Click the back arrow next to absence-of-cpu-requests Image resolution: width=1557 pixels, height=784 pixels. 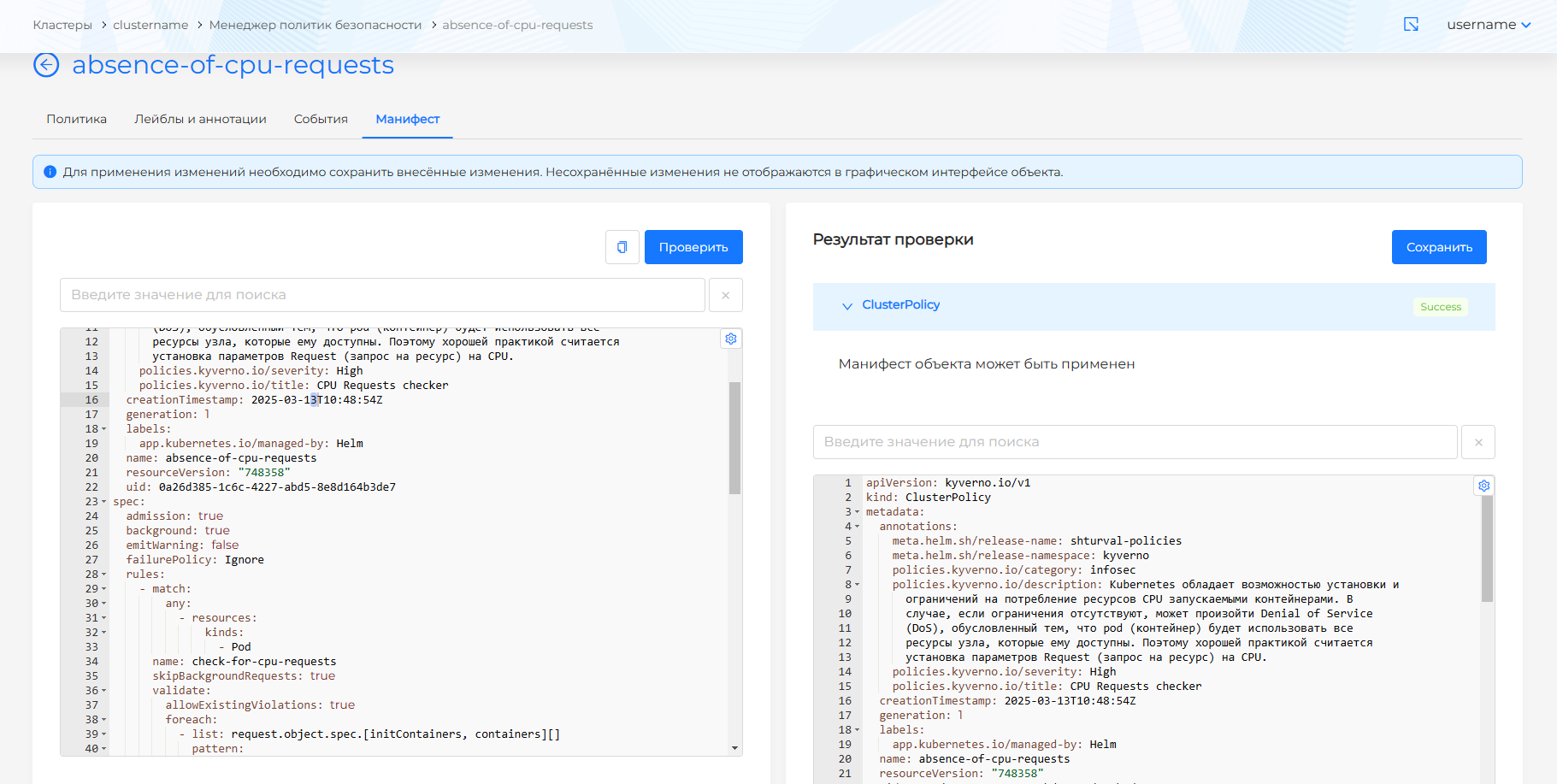46,65
